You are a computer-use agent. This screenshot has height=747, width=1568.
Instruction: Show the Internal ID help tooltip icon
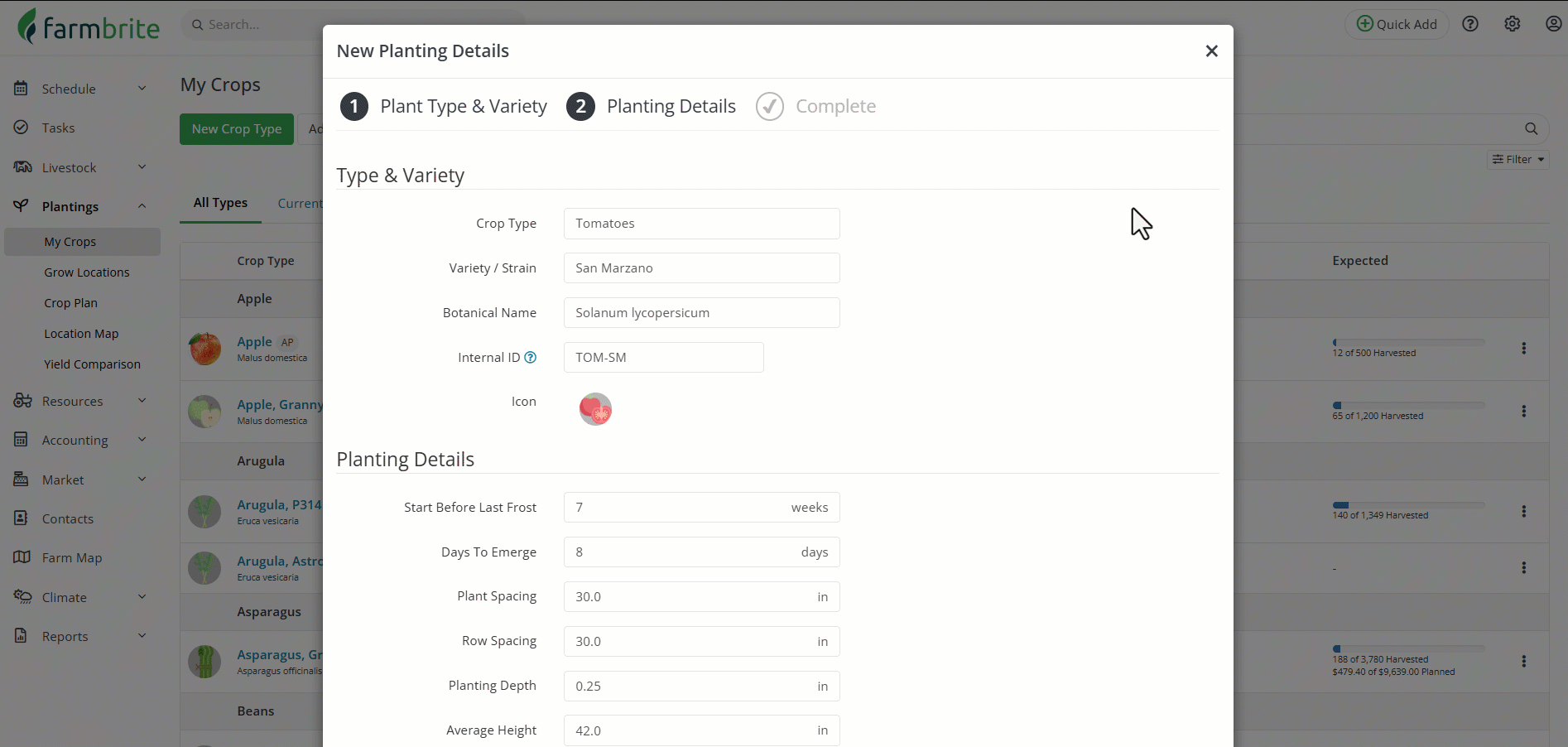531,358
